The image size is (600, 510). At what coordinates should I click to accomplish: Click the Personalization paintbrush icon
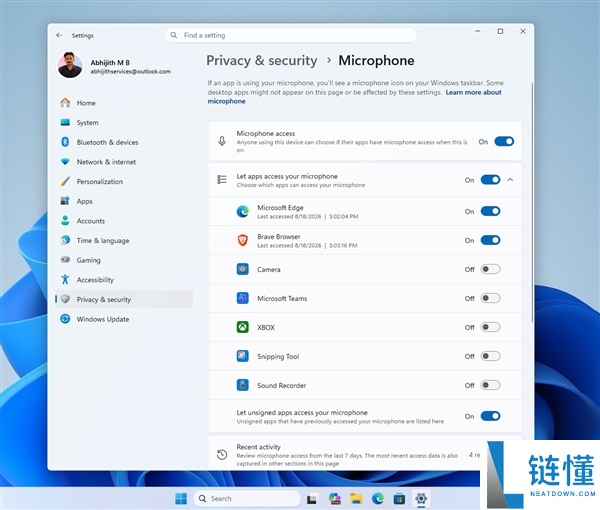pyautogui.click(x=65, y=181)
